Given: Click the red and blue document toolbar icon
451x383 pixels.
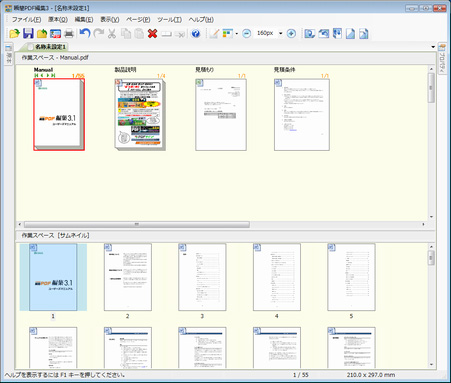Looking at the screenshot, I should coord(55,33).
